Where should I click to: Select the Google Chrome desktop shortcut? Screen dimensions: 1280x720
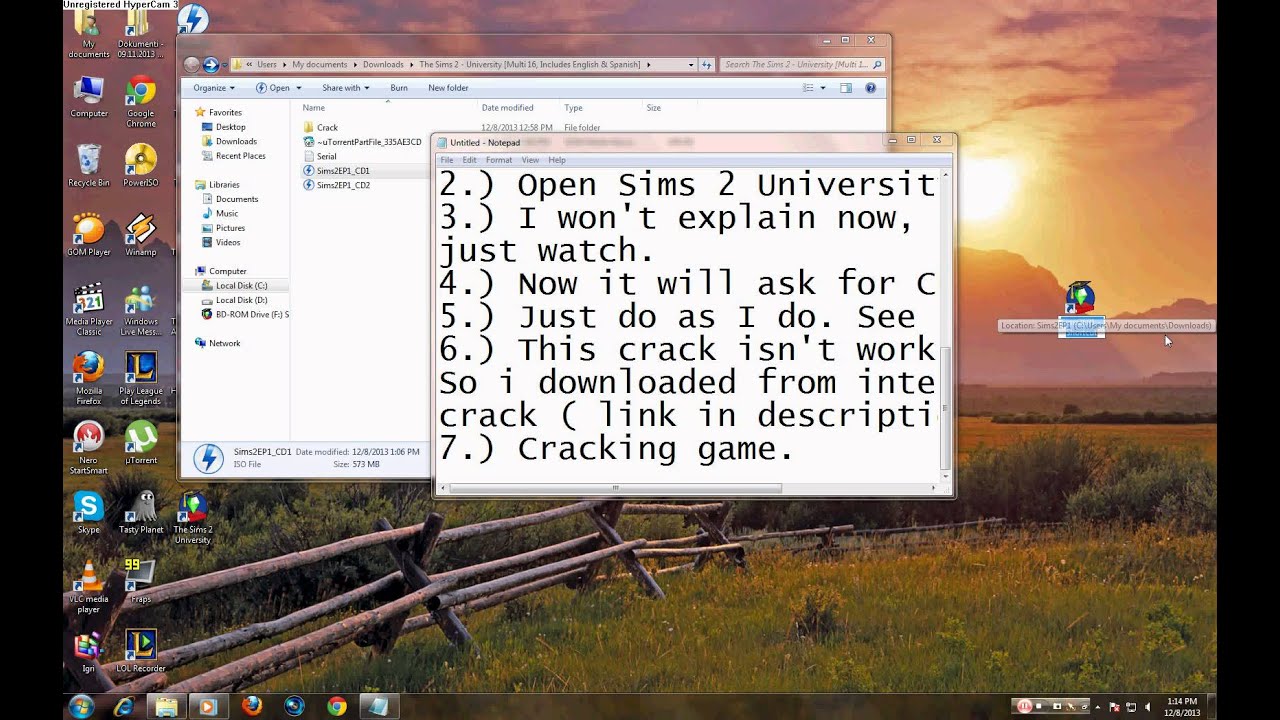coord(141,102)
